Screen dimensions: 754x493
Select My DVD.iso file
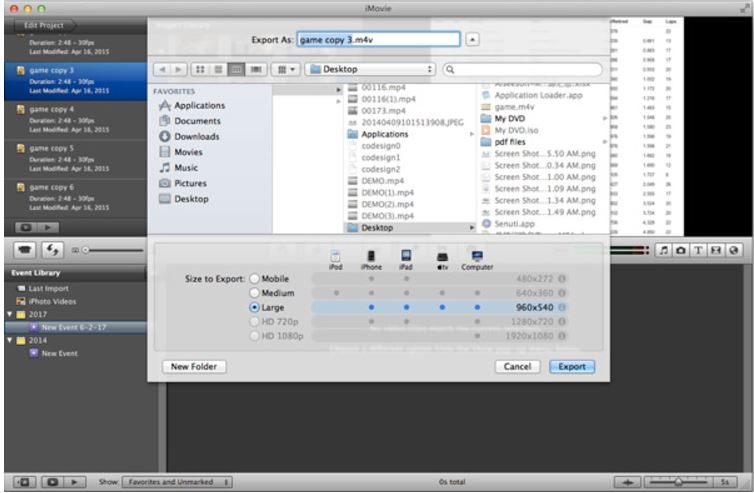coord(516,130)
